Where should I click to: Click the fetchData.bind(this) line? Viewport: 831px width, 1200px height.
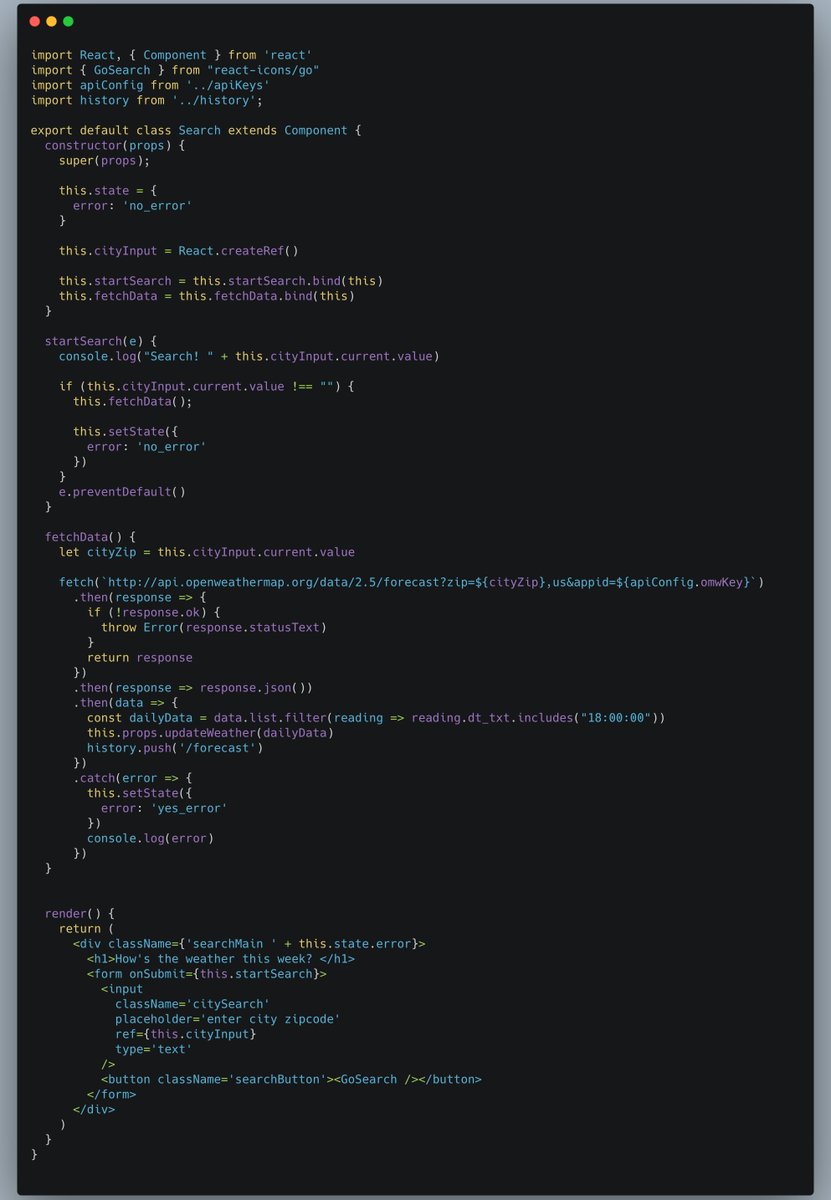pyautogui.click(x=207, y=296)
